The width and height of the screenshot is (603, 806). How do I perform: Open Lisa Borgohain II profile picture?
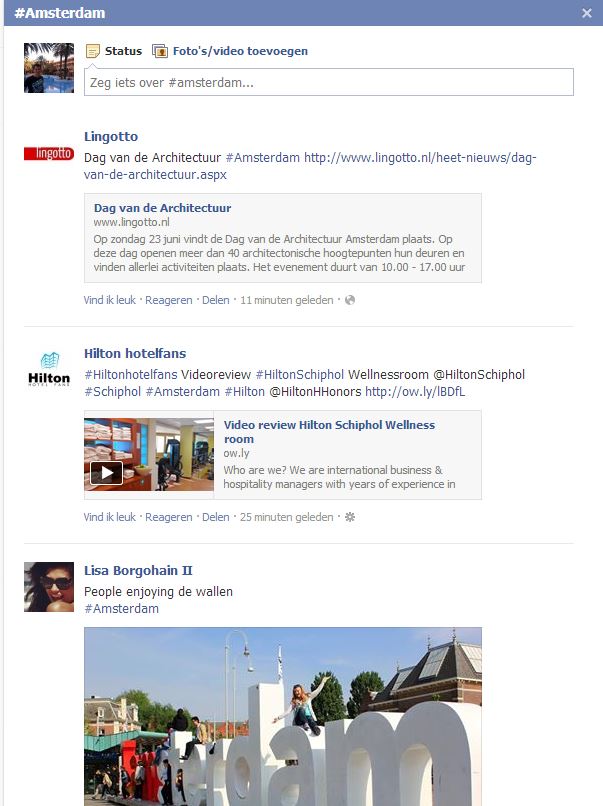[49, 587]
